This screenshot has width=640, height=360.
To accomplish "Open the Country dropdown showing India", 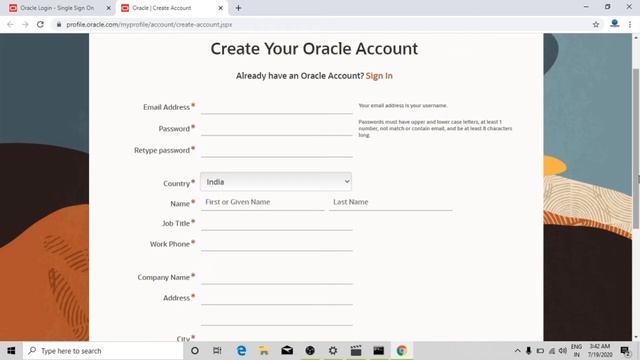I will [x=276, y=182].
